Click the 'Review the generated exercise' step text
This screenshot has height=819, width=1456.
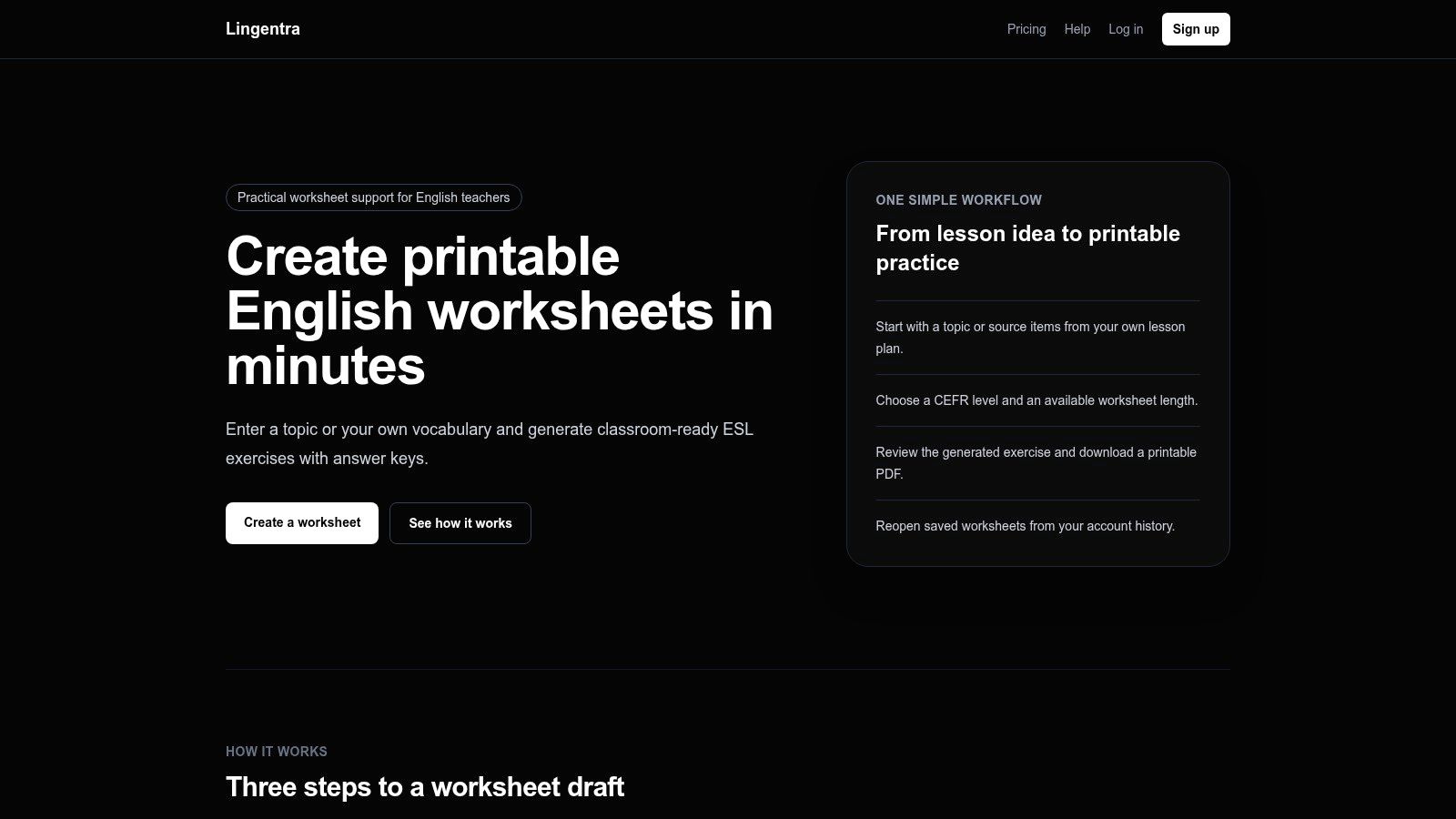(x=1036, y=463)
